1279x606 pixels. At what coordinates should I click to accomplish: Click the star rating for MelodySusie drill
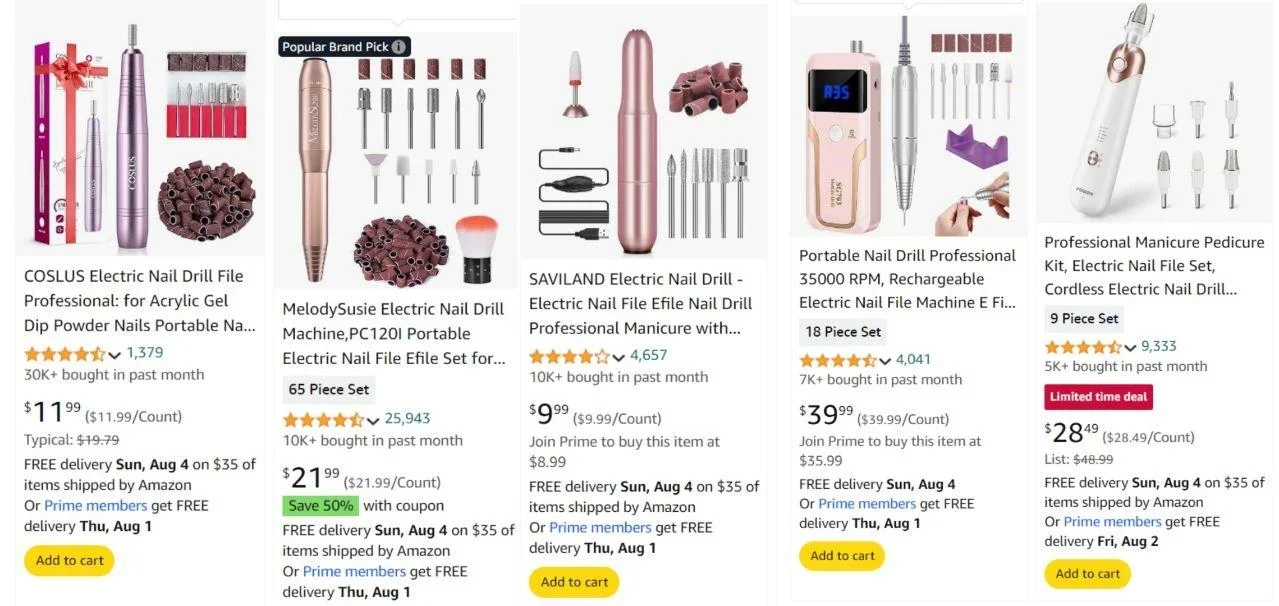[321, 419]
